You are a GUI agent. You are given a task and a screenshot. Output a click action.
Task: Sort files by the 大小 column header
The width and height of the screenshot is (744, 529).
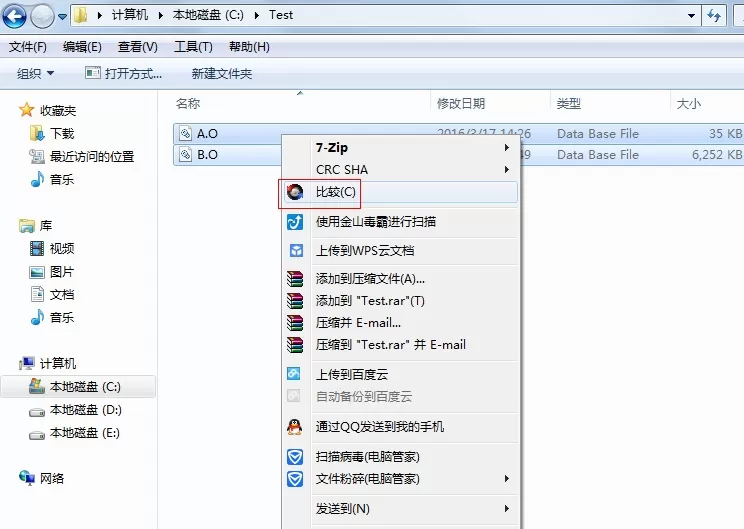click(688, 103)
